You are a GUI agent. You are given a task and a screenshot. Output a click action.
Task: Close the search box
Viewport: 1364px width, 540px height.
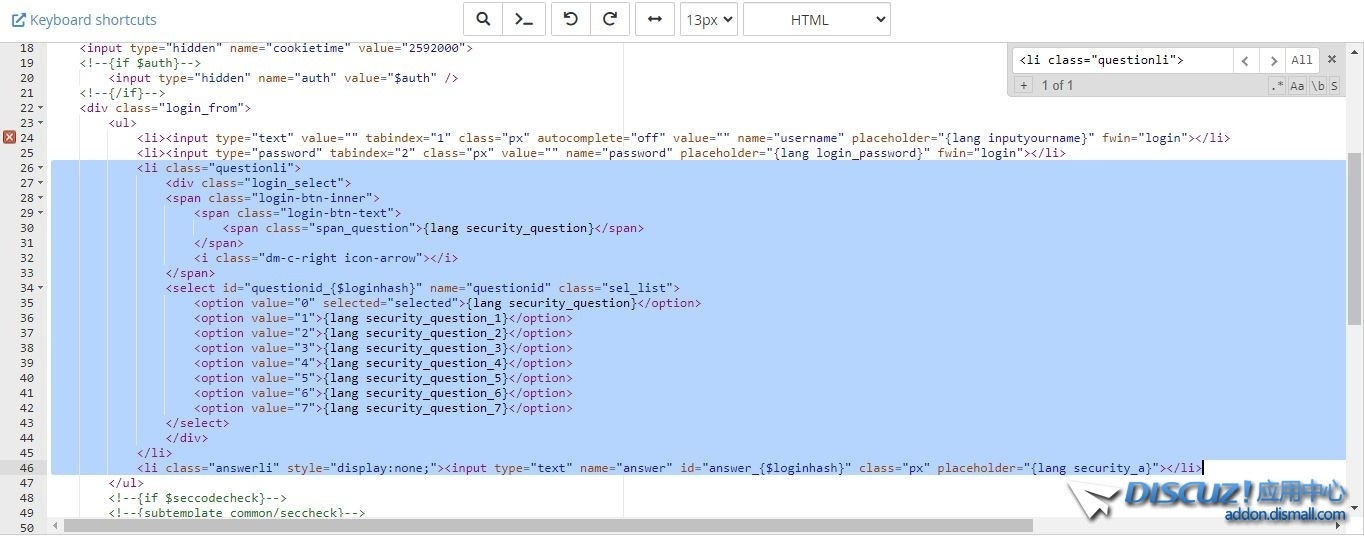[1332, 60]
